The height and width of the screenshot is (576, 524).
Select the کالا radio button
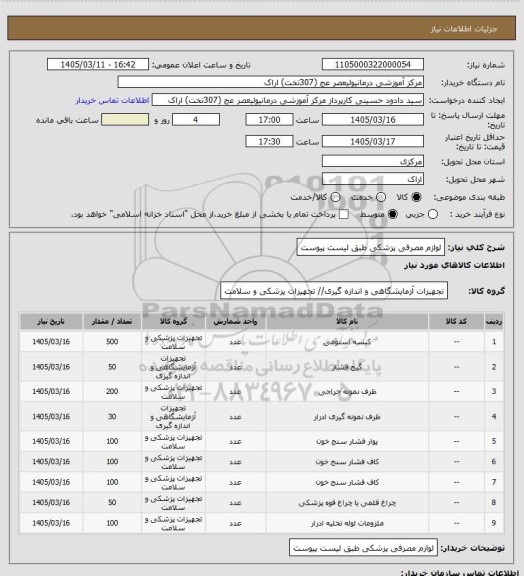coord(416,197)
